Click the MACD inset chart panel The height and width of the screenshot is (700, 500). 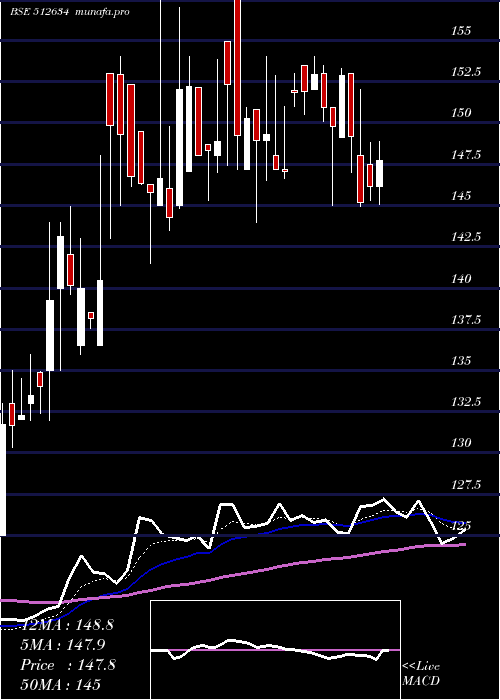275,650
